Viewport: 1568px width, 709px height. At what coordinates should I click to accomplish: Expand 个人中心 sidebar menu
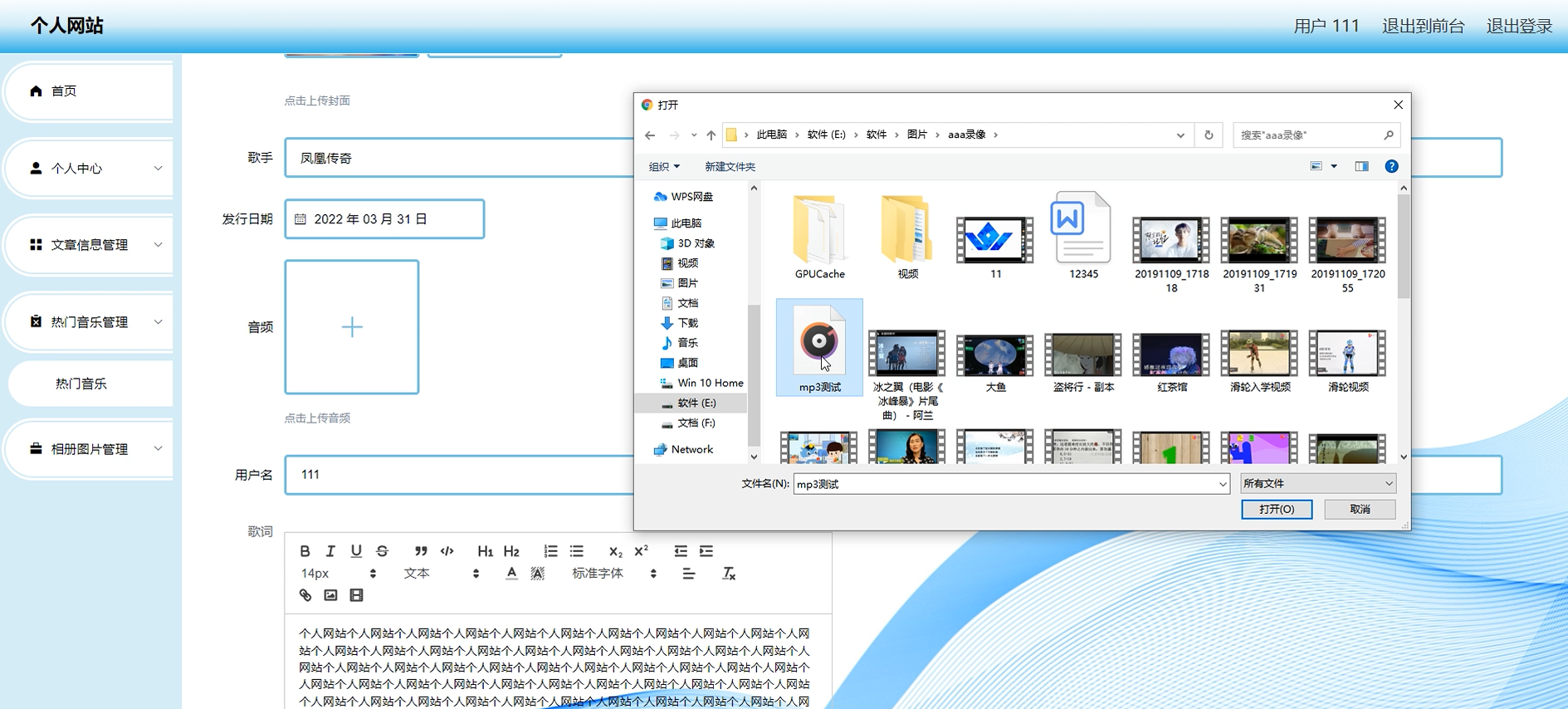[90, 168]
